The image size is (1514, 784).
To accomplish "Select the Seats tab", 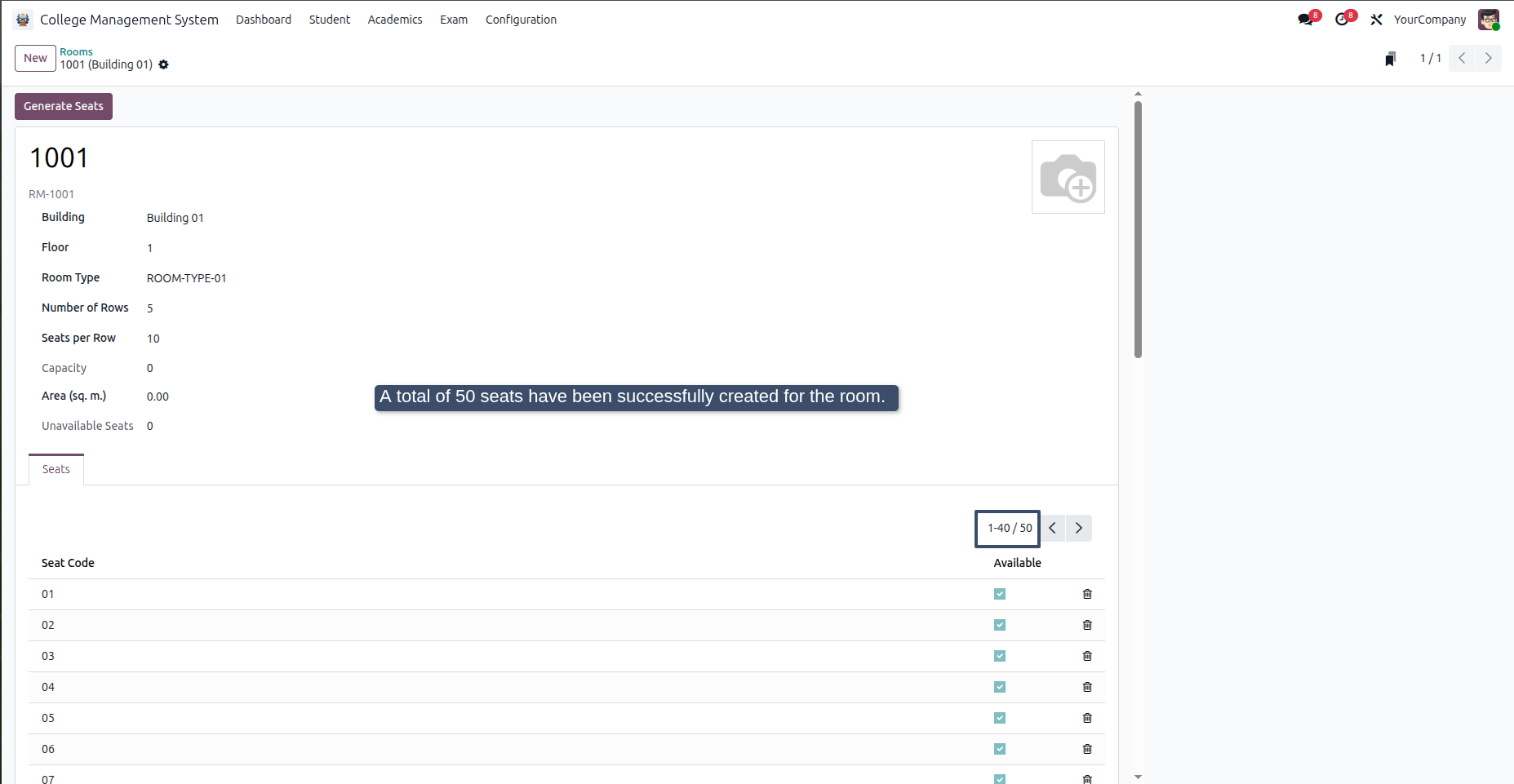I will 56,469.
